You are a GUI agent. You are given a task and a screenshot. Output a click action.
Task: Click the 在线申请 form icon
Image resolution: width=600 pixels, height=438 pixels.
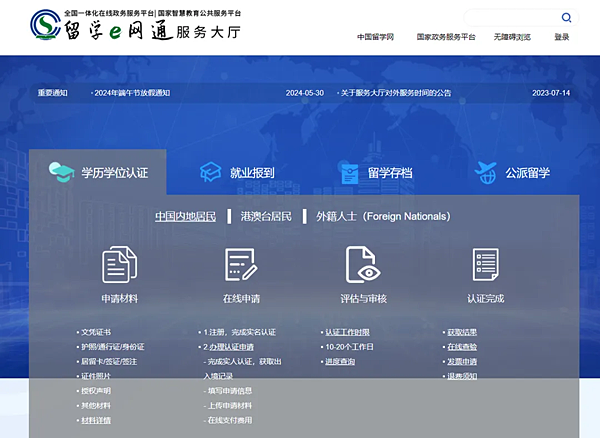tap(241, 264)
